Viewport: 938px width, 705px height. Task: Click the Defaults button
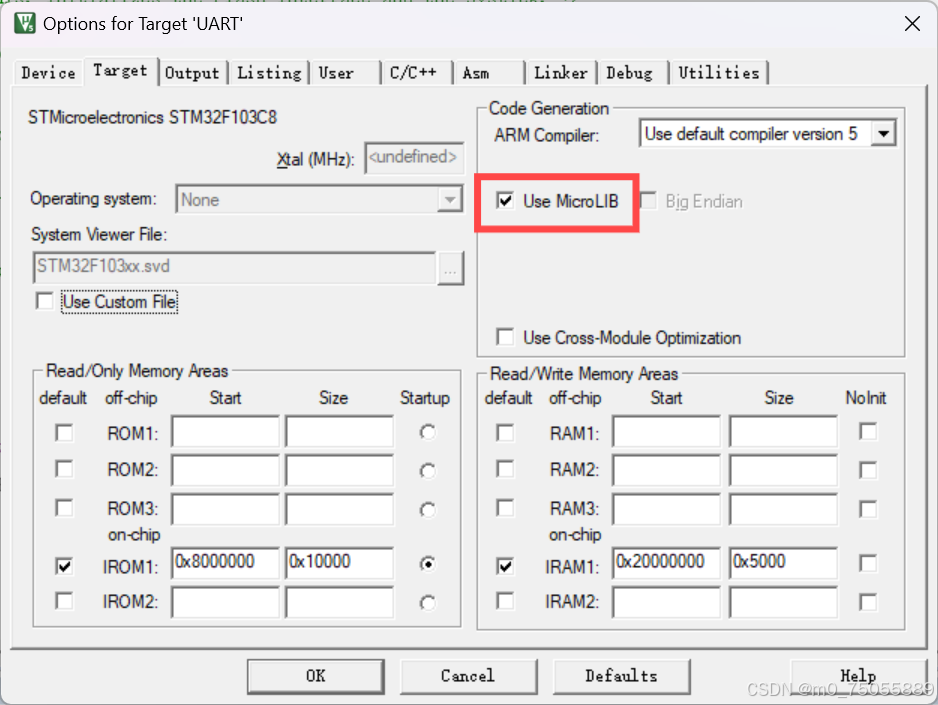coord(621,676)
